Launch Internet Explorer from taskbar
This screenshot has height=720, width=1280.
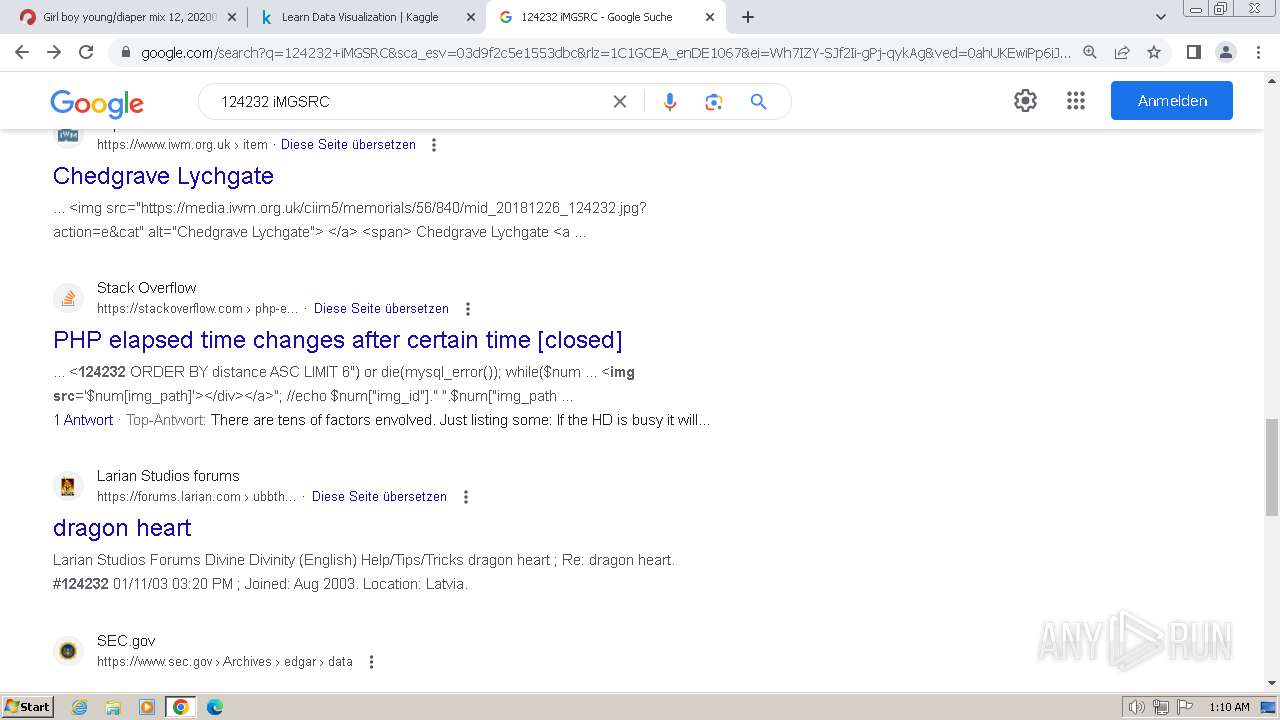pos(79,707)
